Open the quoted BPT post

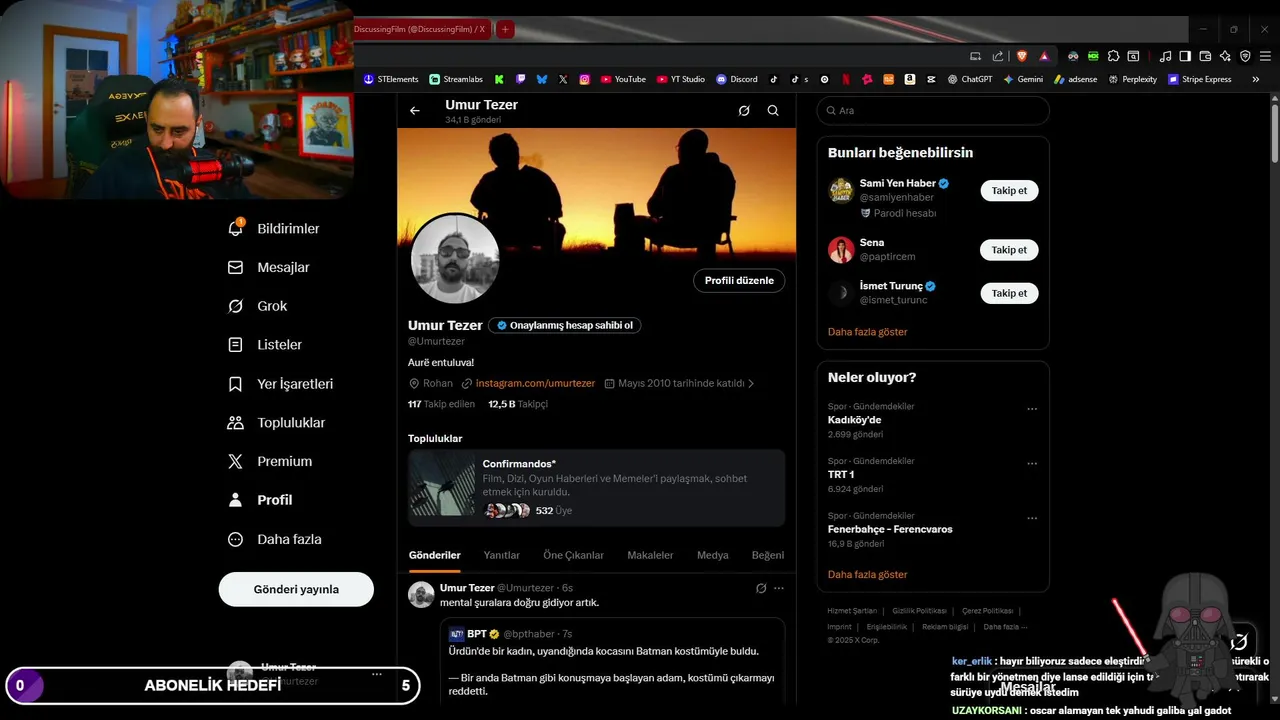612,662
